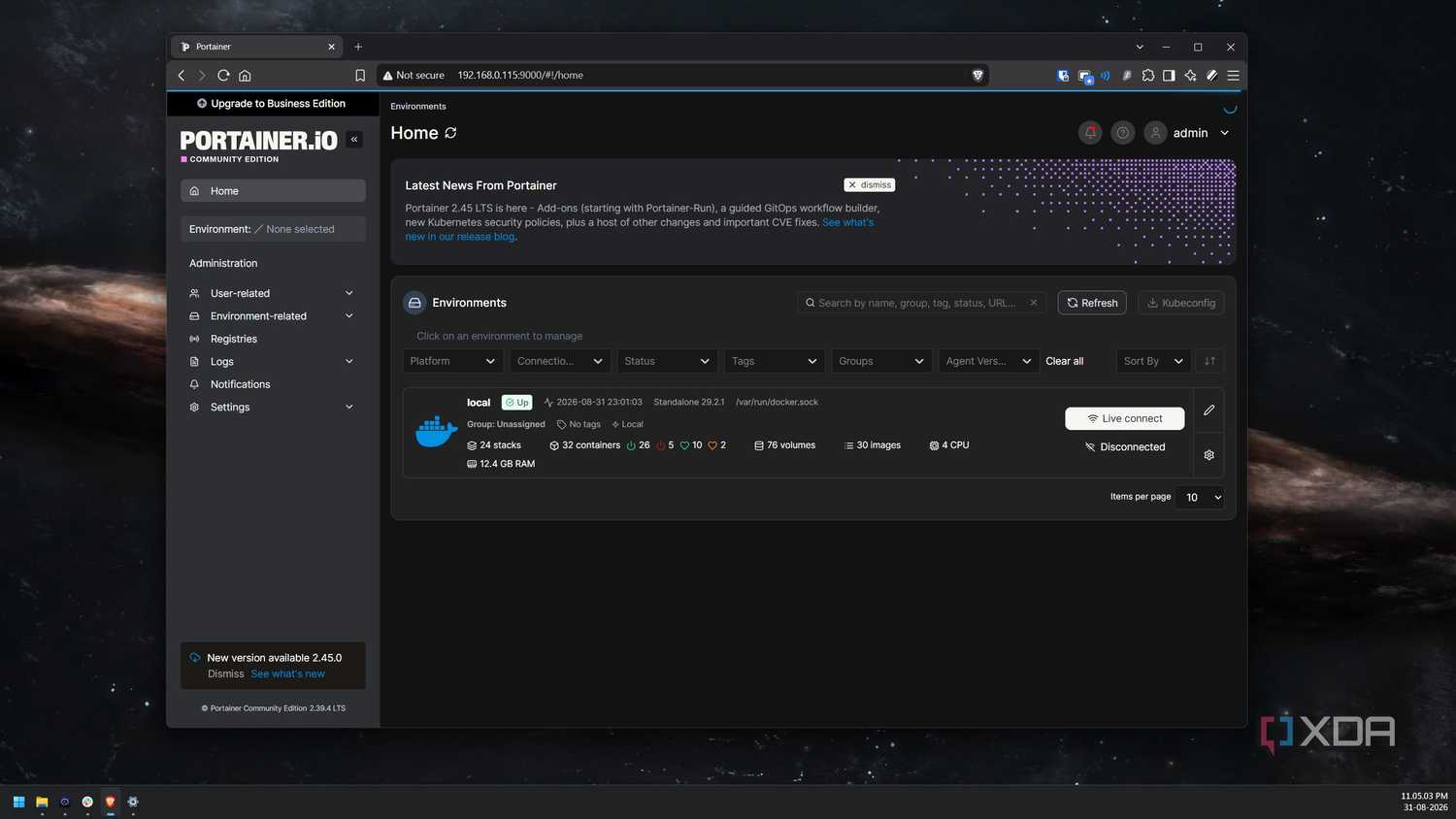Click the Refresh environments button
Viewport: 1456px width, 819px height.
pos(1092,303)
